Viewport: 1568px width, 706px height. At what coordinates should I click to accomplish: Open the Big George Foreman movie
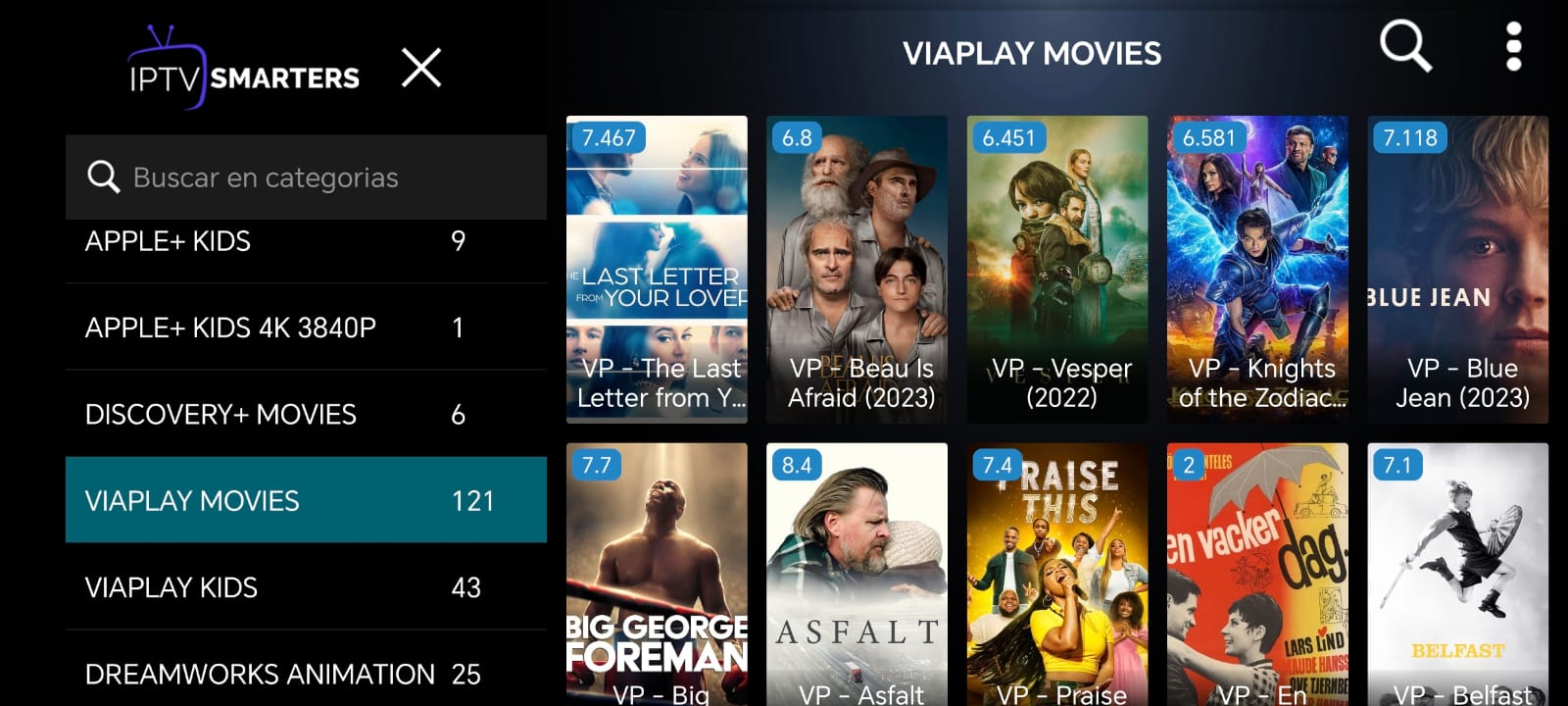[657, 575]
